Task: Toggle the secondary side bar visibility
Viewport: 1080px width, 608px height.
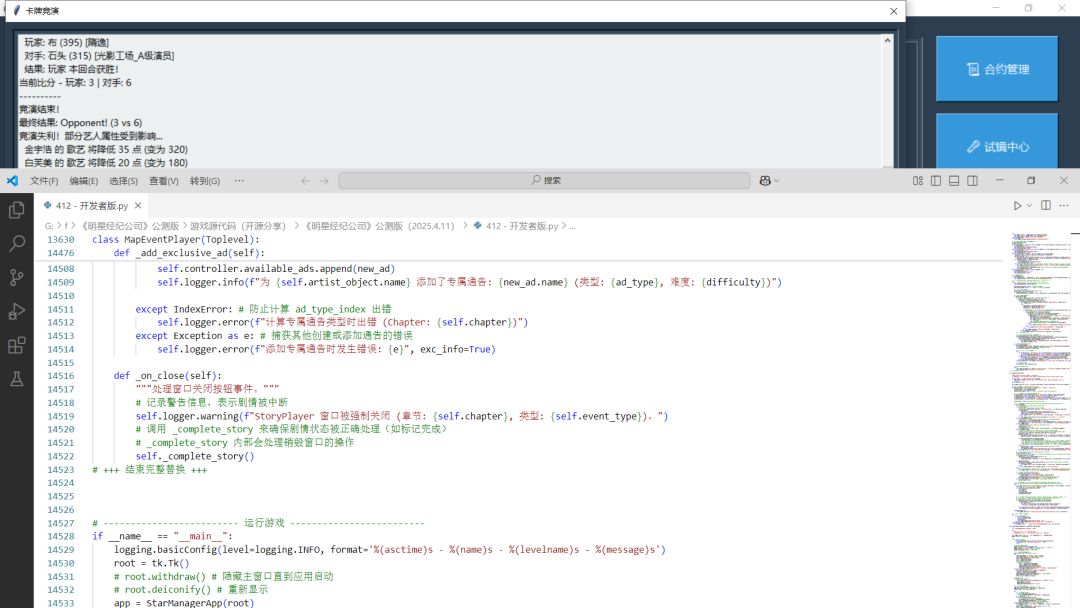Action: coord(972,181)
